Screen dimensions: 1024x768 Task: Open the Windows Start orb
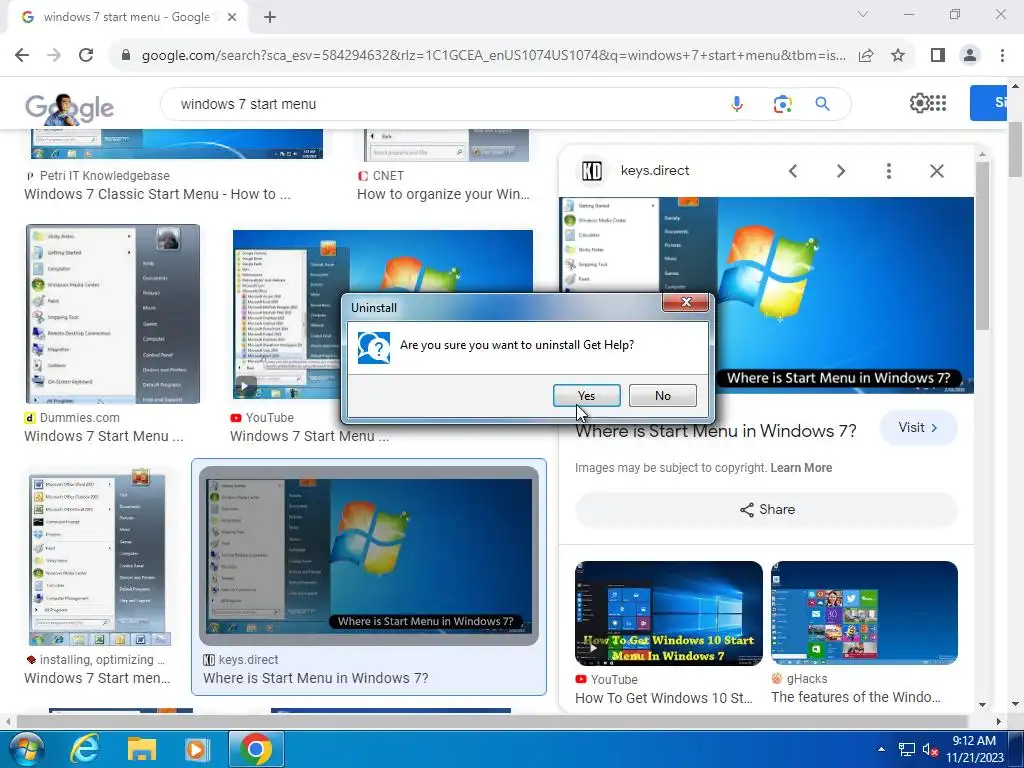click(26, 749)
